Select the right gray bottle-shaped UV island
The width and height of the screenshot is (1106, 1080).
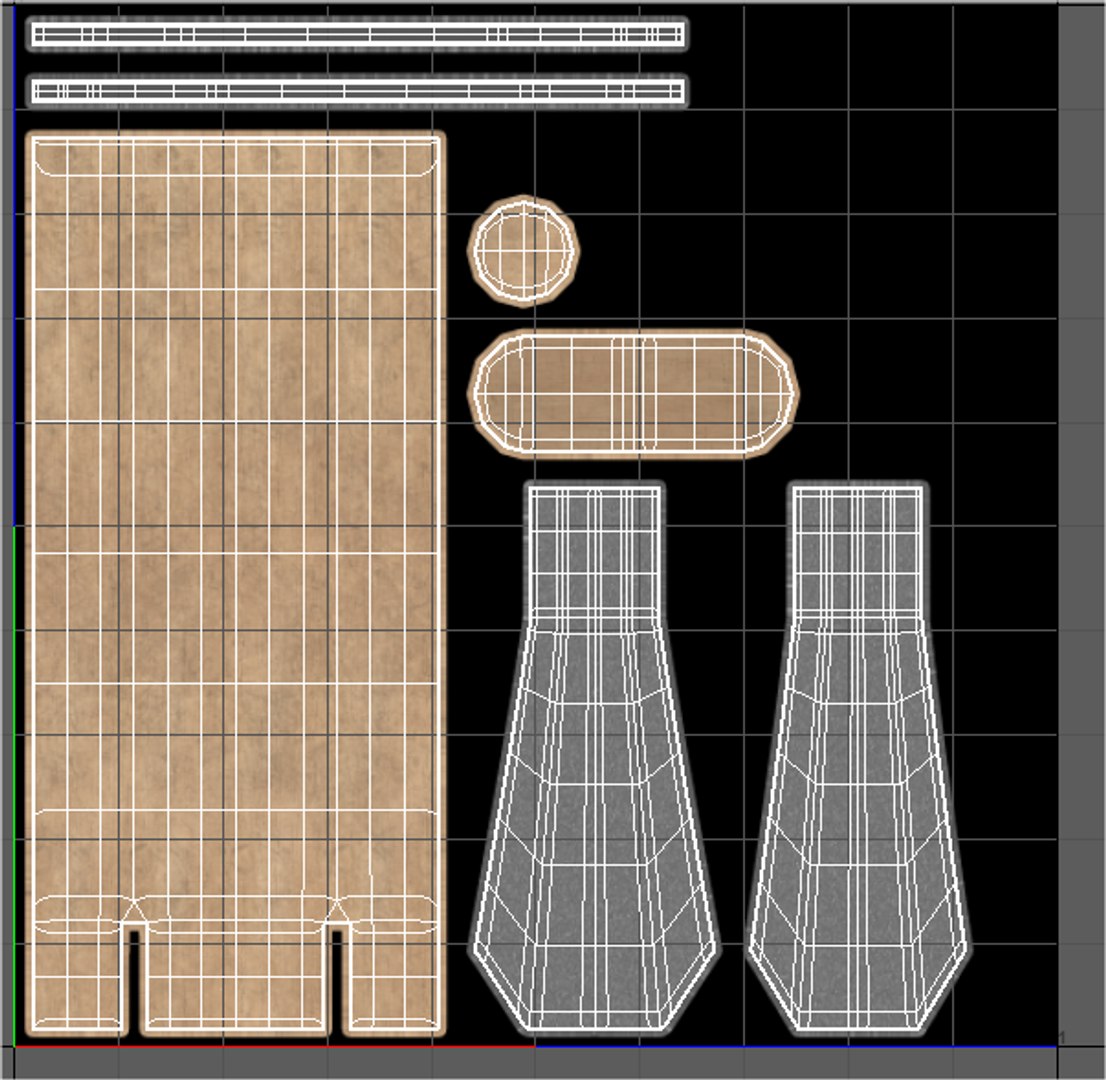point(858,758)
